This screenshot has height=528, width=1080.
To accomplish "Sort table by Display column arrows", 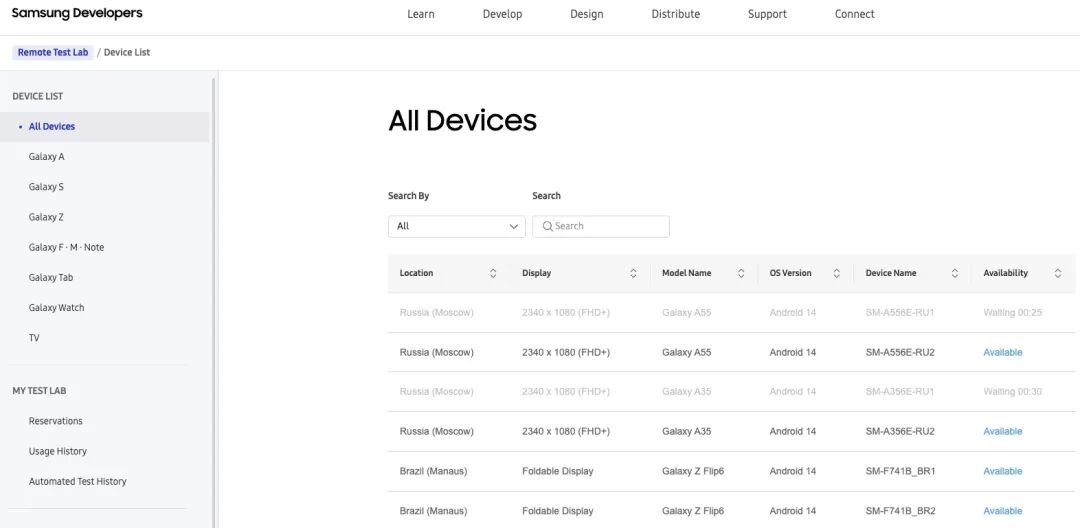I will (x=633, y=273).
